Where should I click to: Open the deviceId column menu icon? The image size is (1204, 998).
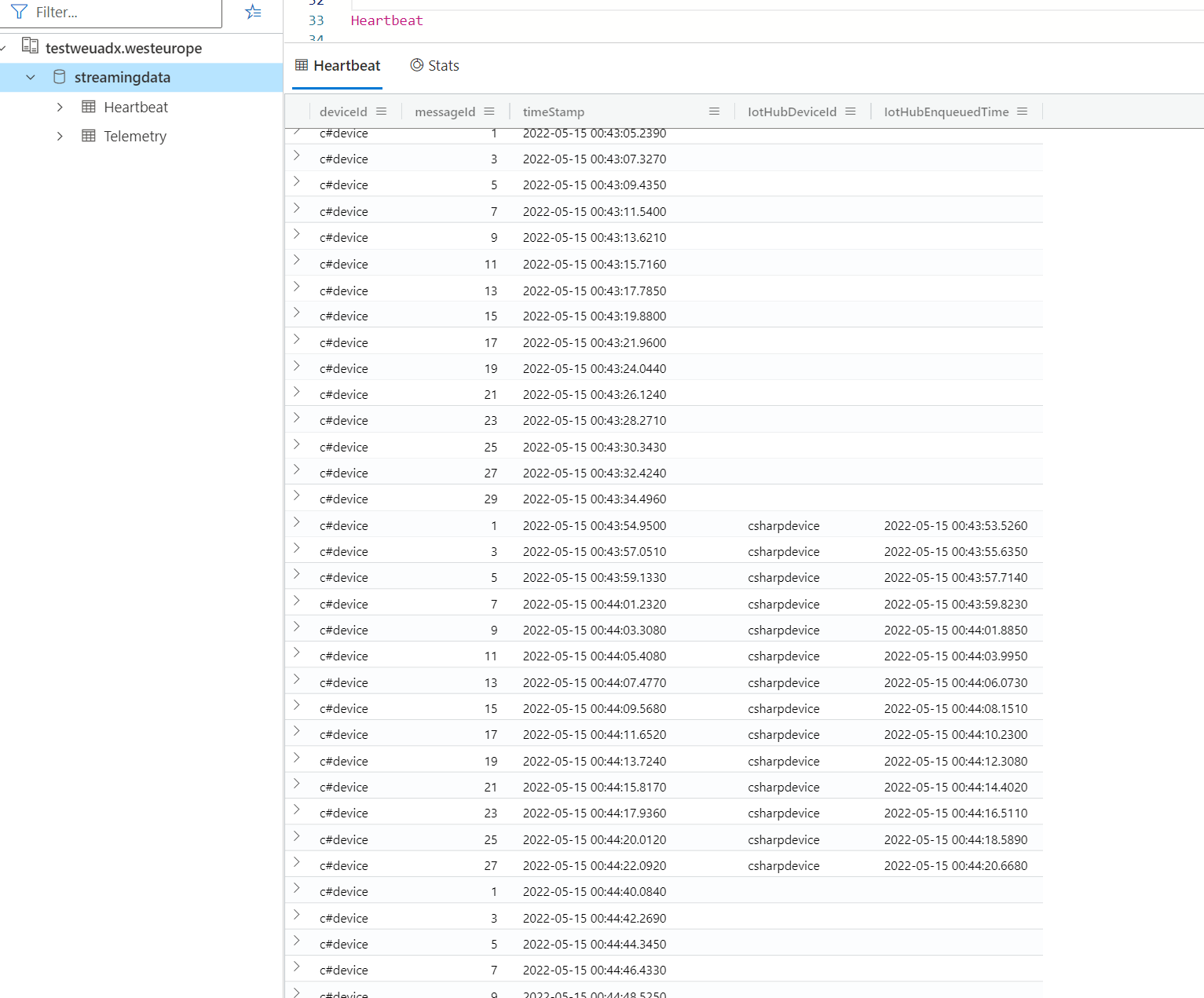tap(382, 111)
